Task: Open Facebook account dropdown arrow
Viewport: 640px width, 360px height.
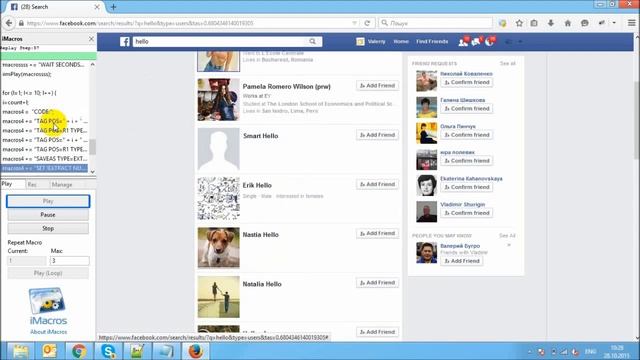Action: 520,42
